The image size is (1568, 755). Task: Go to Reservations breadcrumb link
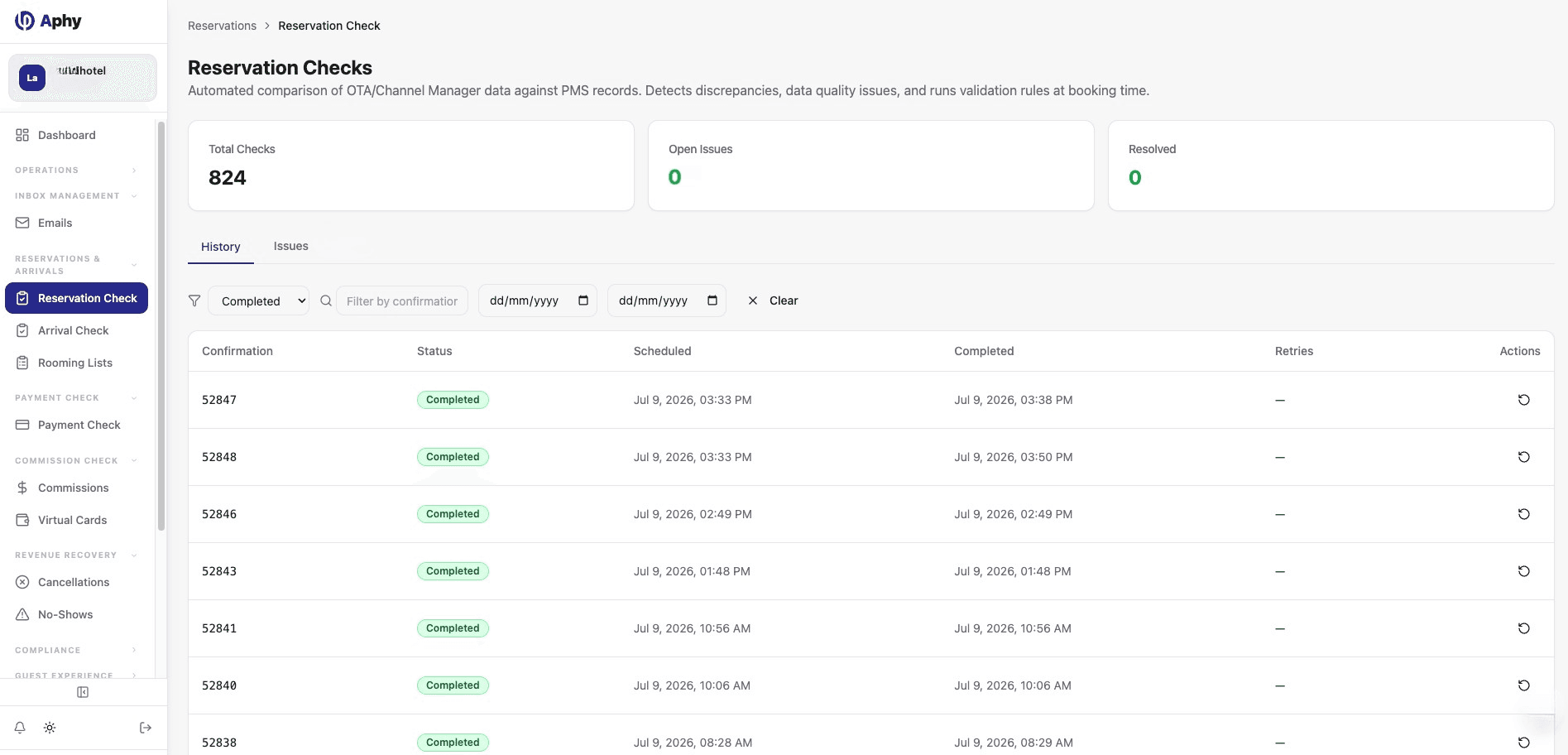[222, 26]
